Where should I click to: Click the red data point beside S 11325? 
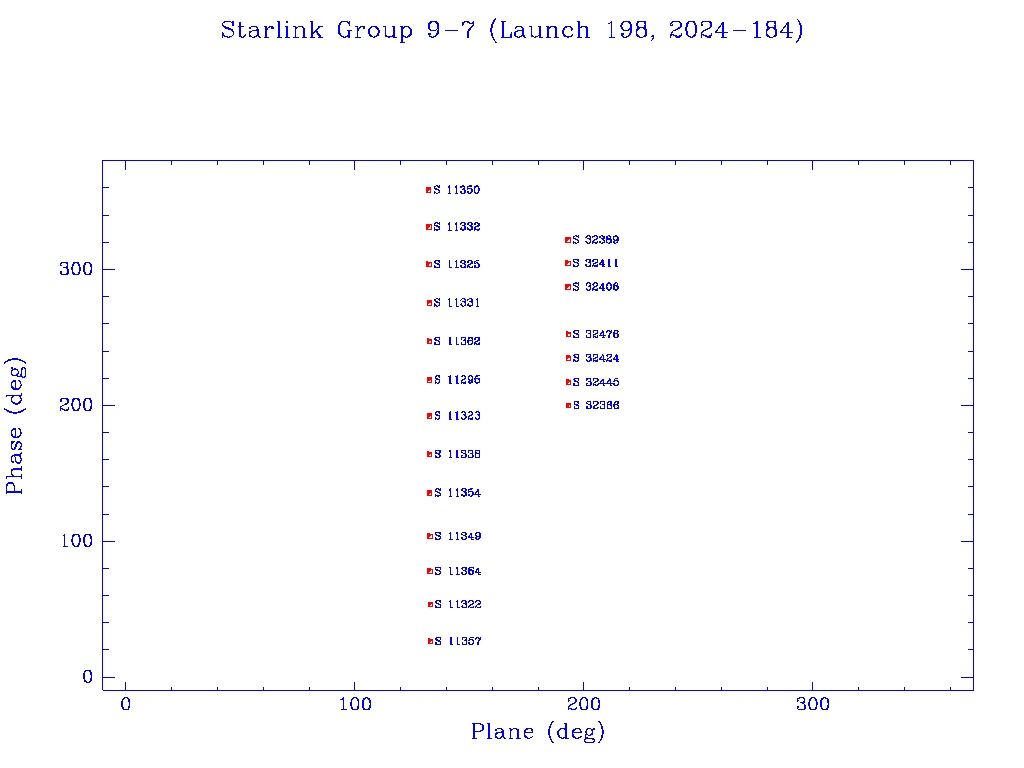429,264
